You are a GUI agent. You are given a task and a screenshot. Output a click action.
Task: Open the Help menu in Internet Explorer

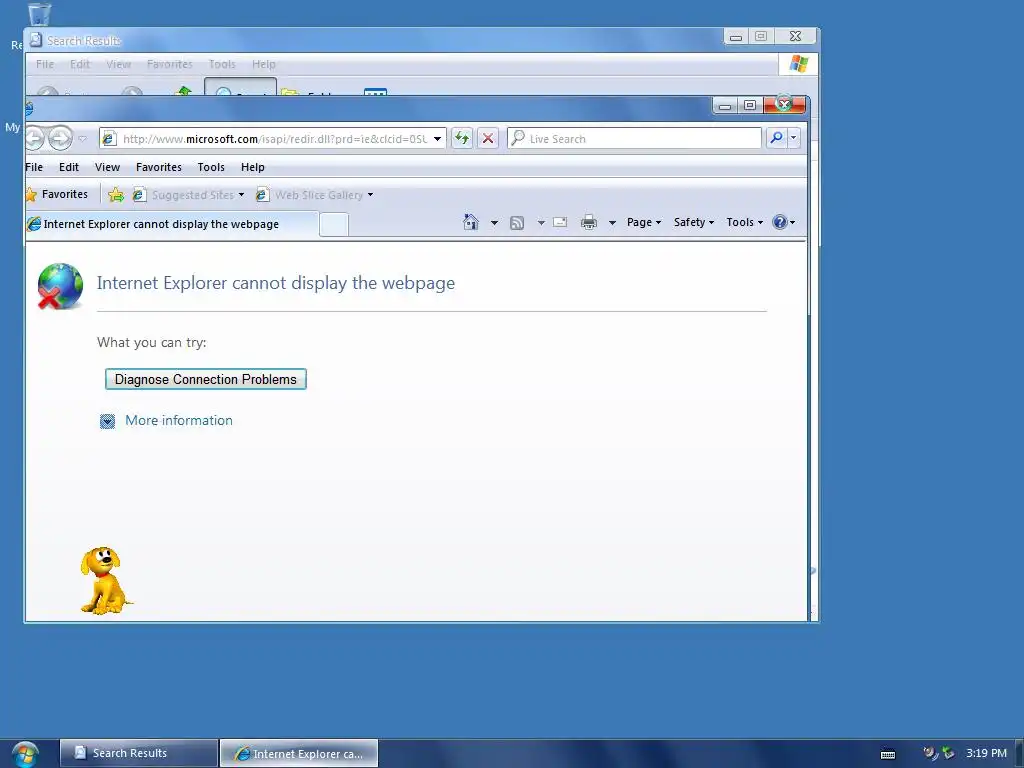253,167
